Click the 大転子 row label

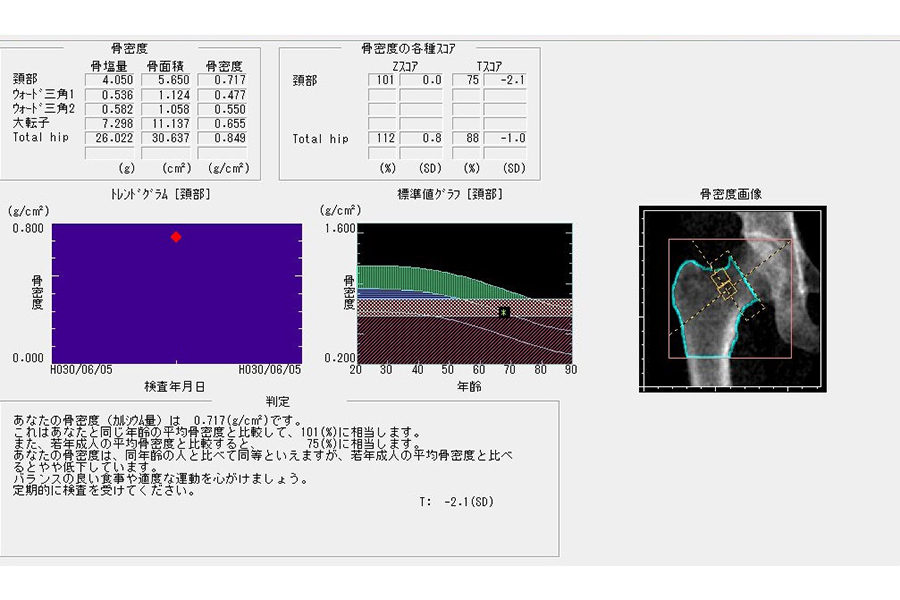tap(31, 123)
